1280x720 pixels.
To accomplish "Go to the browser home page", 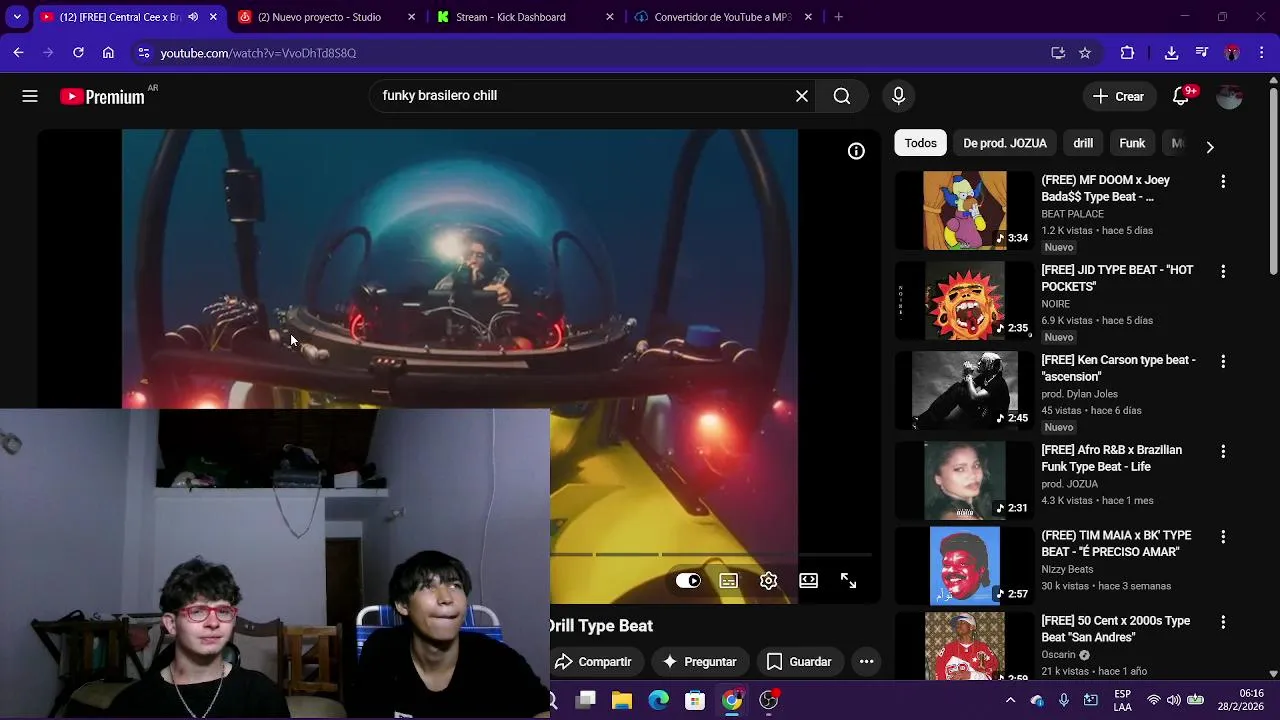I will click(x=108, y=53).
